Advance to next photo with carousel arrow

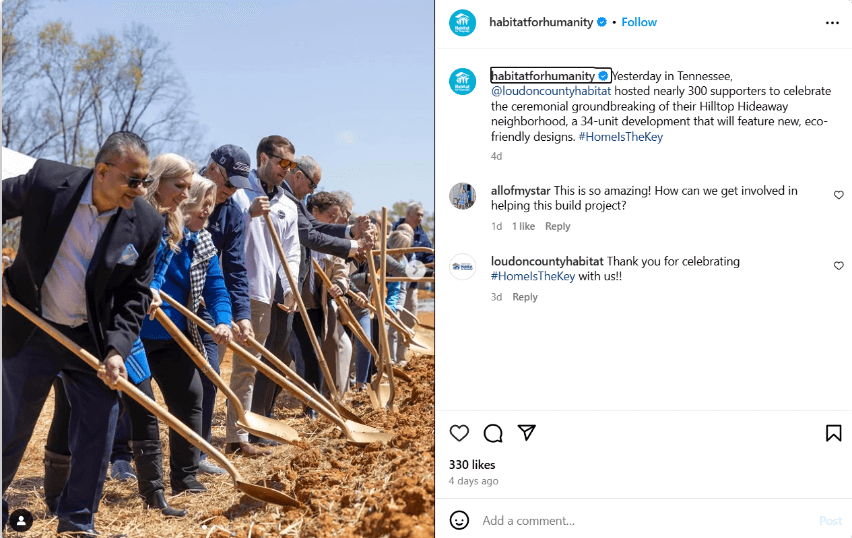tap(416, 269)
